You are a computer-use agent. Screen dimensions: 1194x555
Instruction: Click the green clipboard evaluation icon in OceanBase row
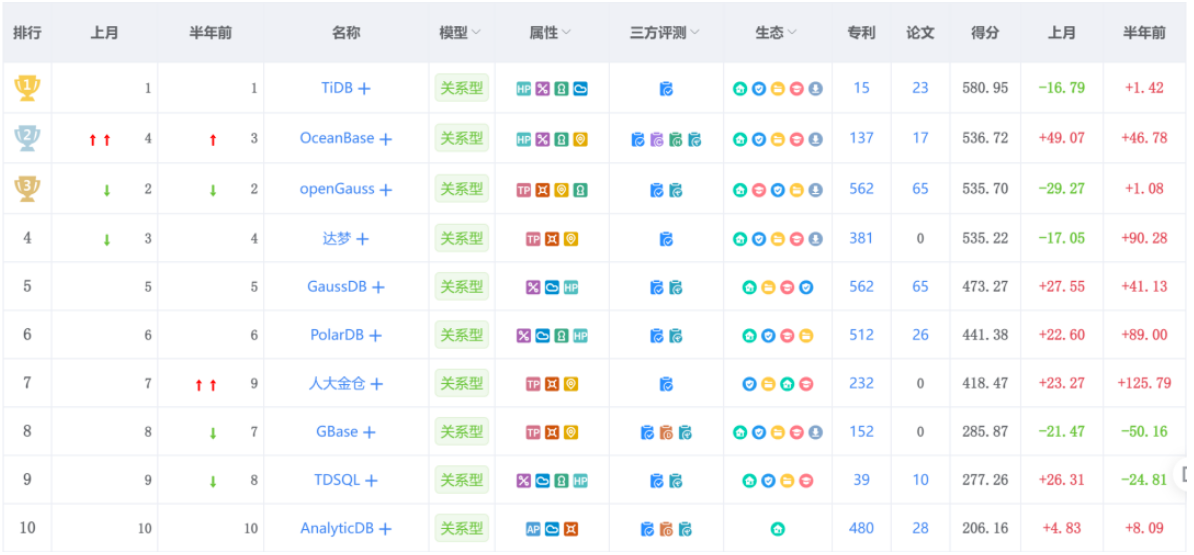click(x=676, y=139)
